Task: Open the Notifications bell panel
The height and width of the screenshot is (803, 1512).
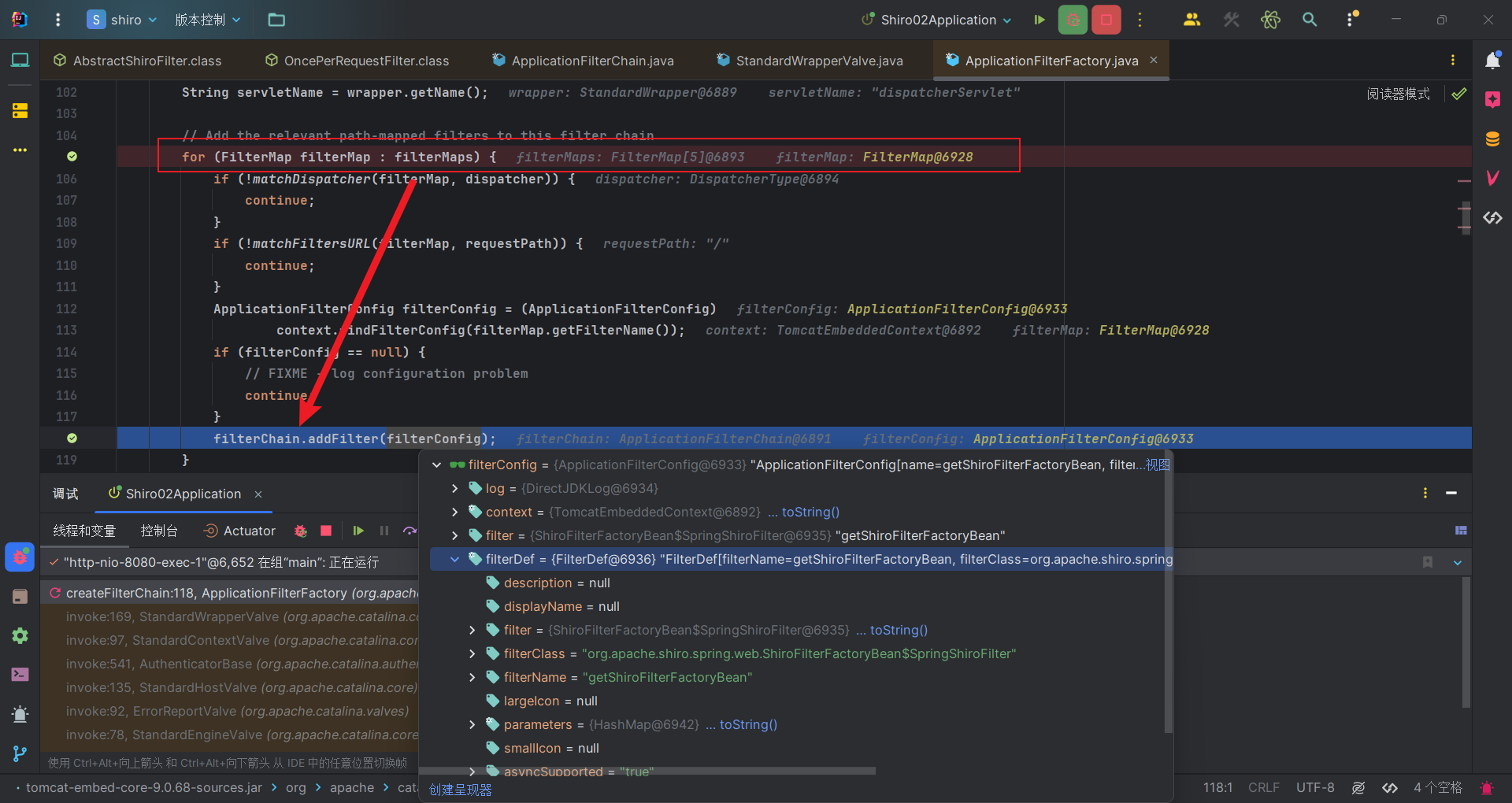Action: (1492, 61)
